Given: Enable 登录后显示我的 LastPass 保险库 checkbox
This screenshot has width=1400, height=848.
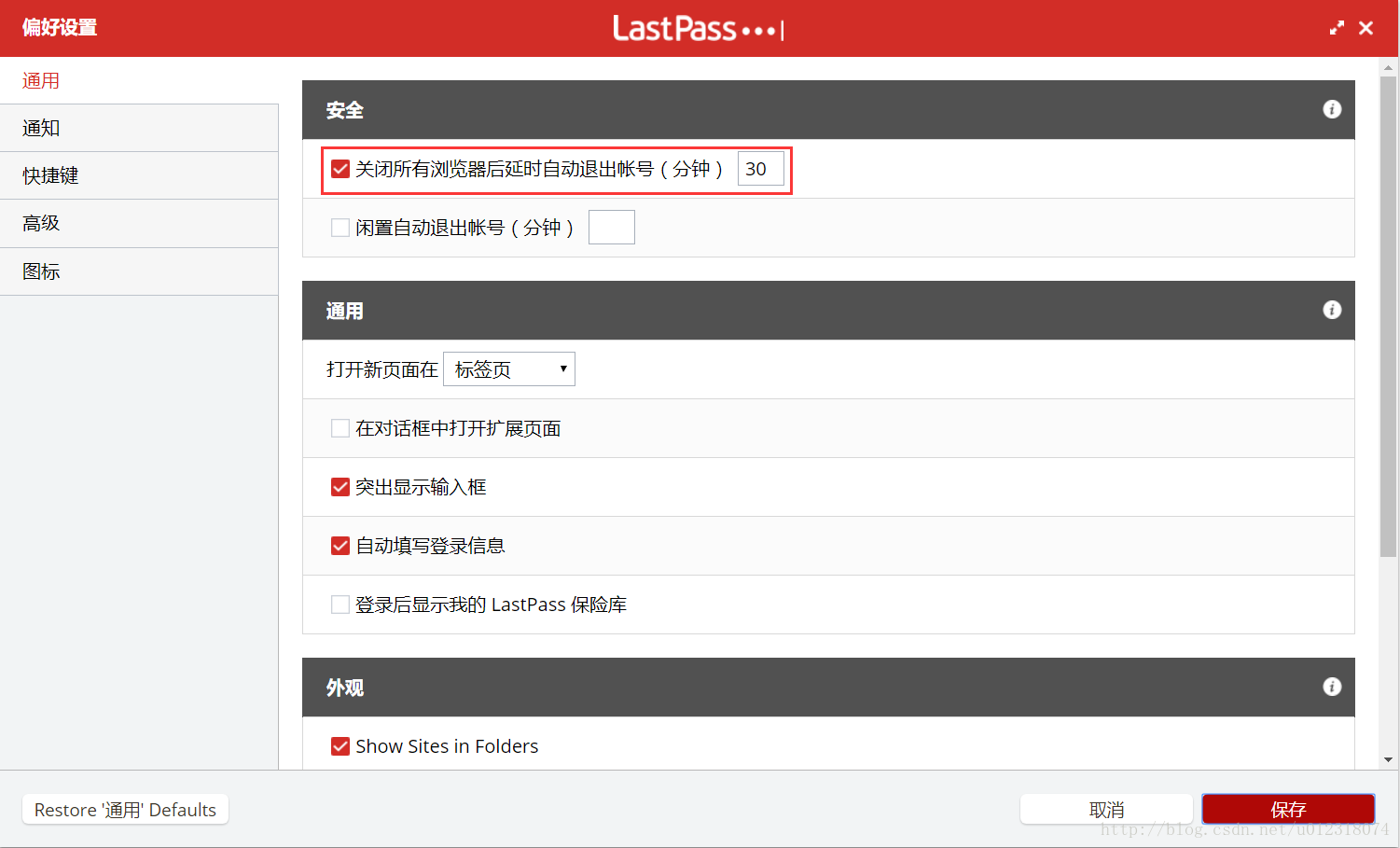Looking at the screenshot, I should tap(340, 605).
